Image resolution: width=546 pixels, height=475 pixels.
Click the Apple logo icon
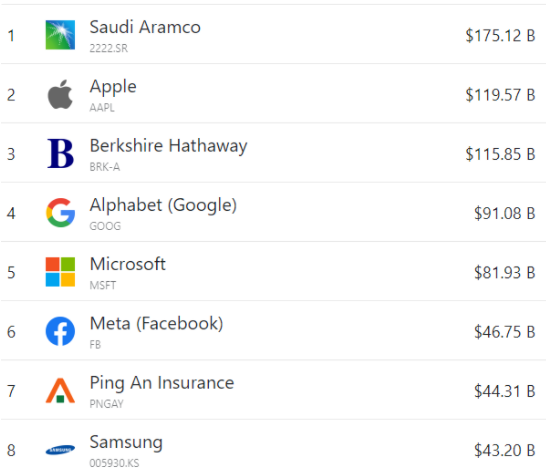click(60, 94)
